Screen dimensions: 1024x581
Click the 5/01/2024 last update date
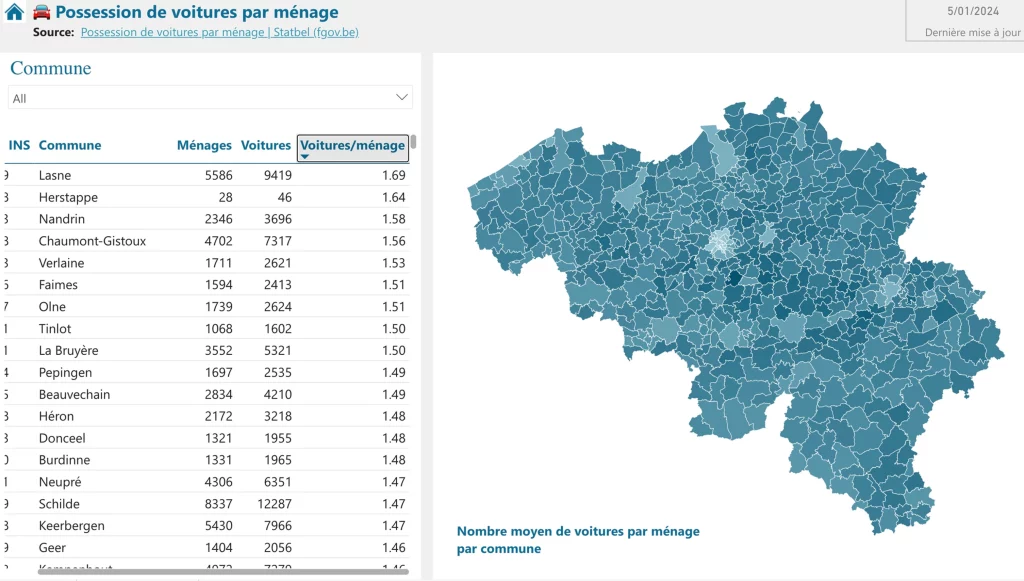coord(972,12)
